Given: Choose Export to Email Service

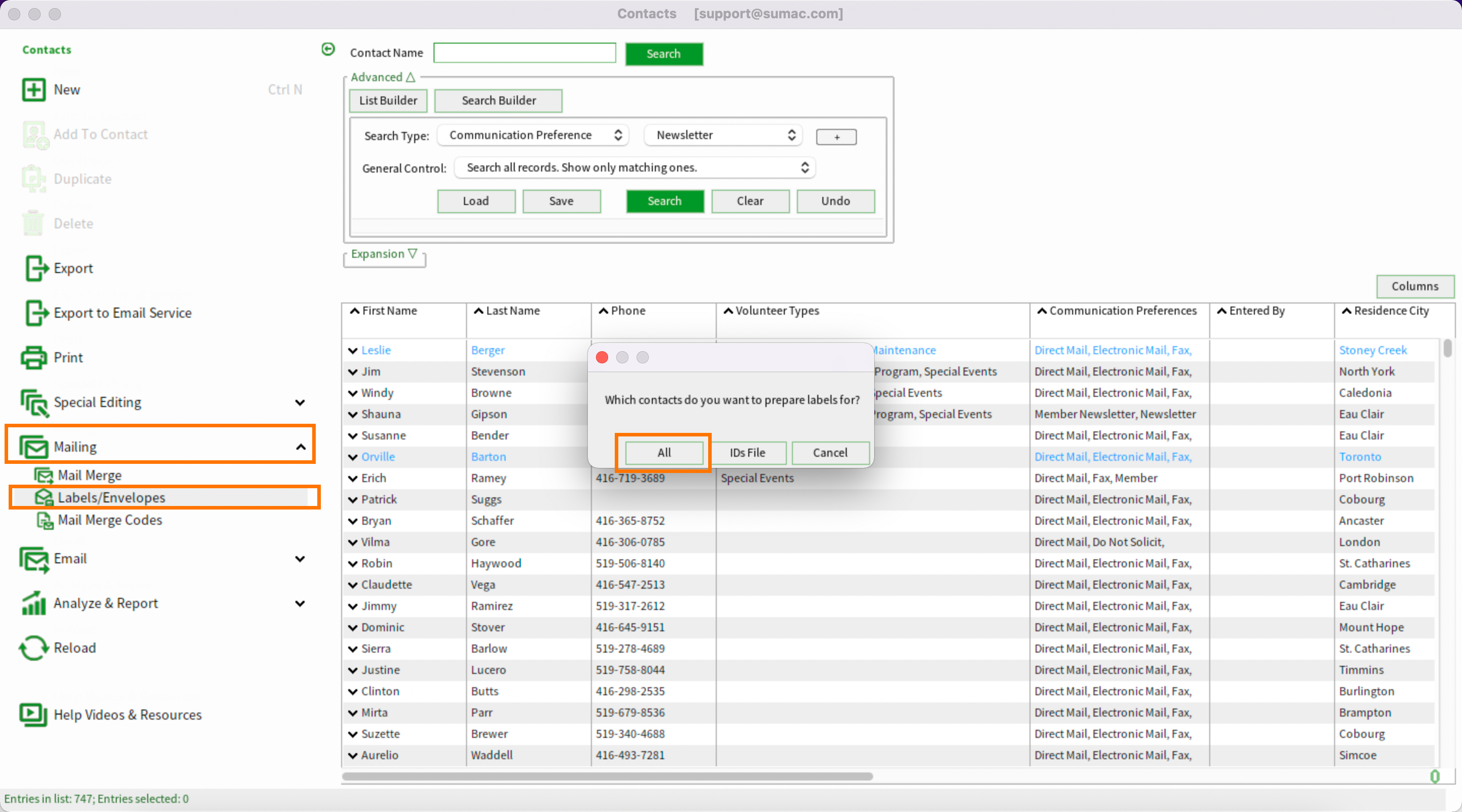Looking at the screenshot, I should [122, 313].
